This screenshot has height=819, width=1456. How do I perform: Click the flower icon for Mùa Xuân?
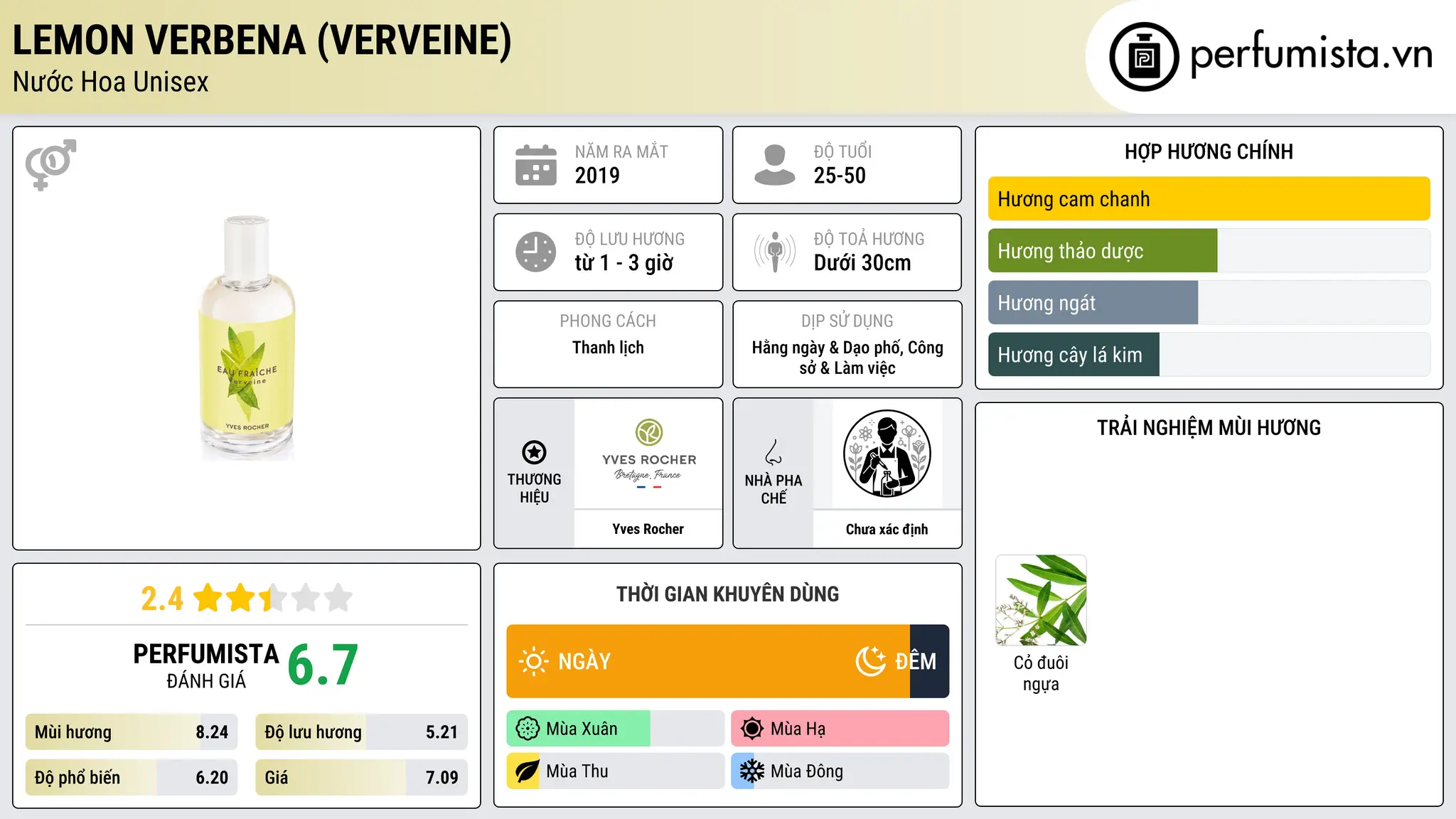tap(528, 729)
